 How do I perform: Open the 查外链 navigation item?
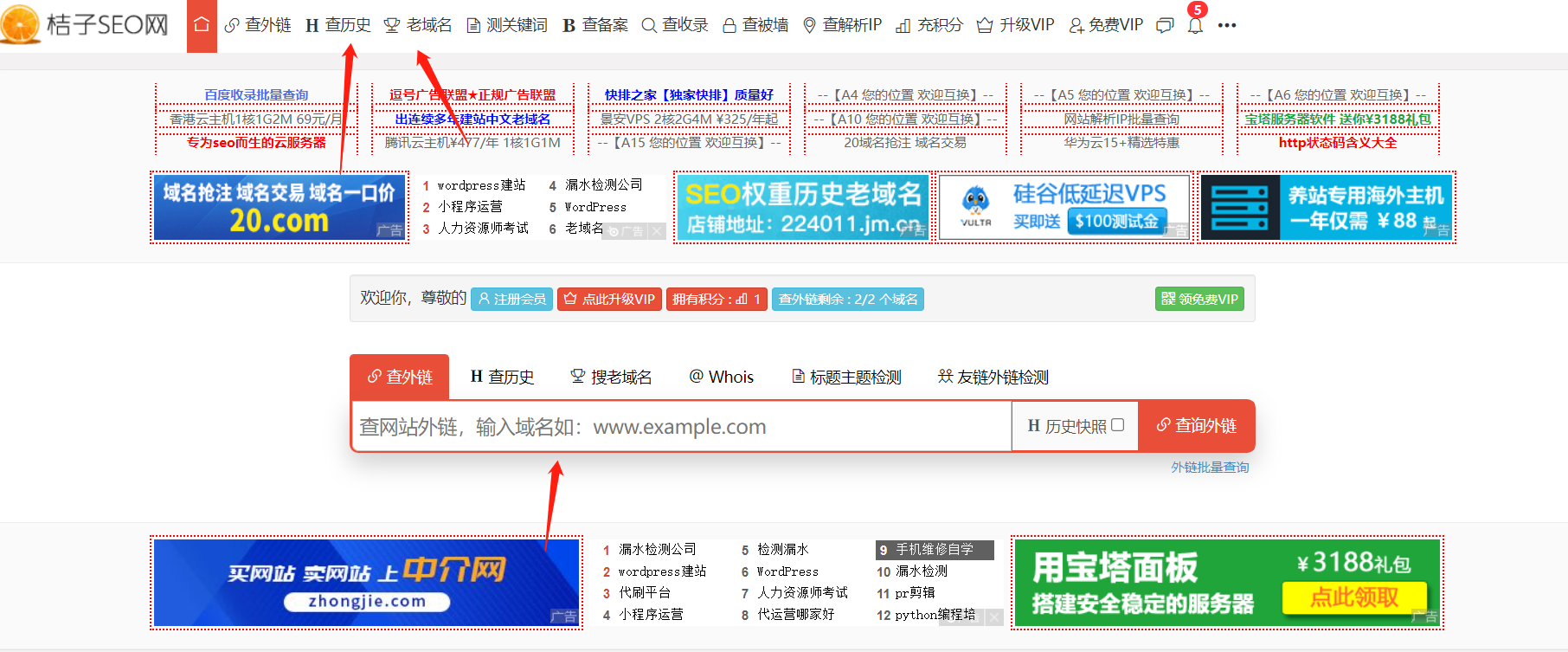tap(258, 25)
